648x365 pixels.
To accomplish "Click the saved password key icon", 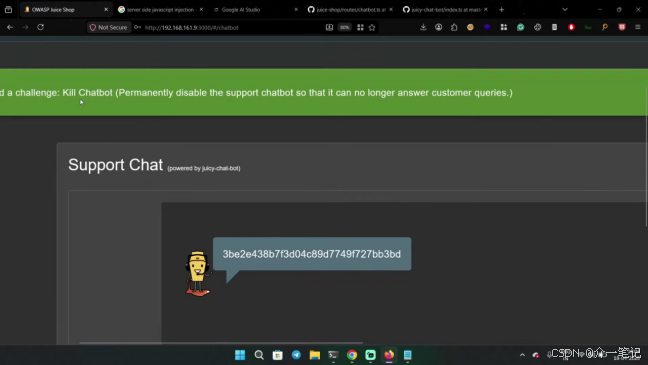I will click(x=137, y=27).
